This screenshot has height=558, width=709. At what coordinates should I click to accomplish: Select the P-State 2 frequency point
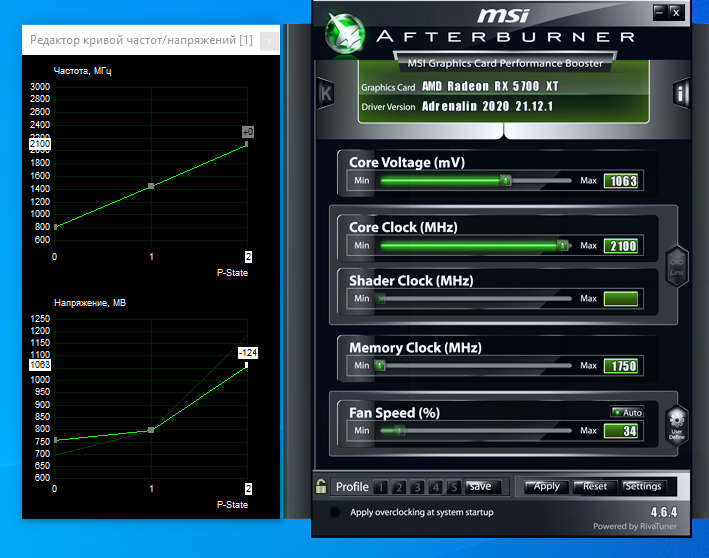[x=246, y=144]
